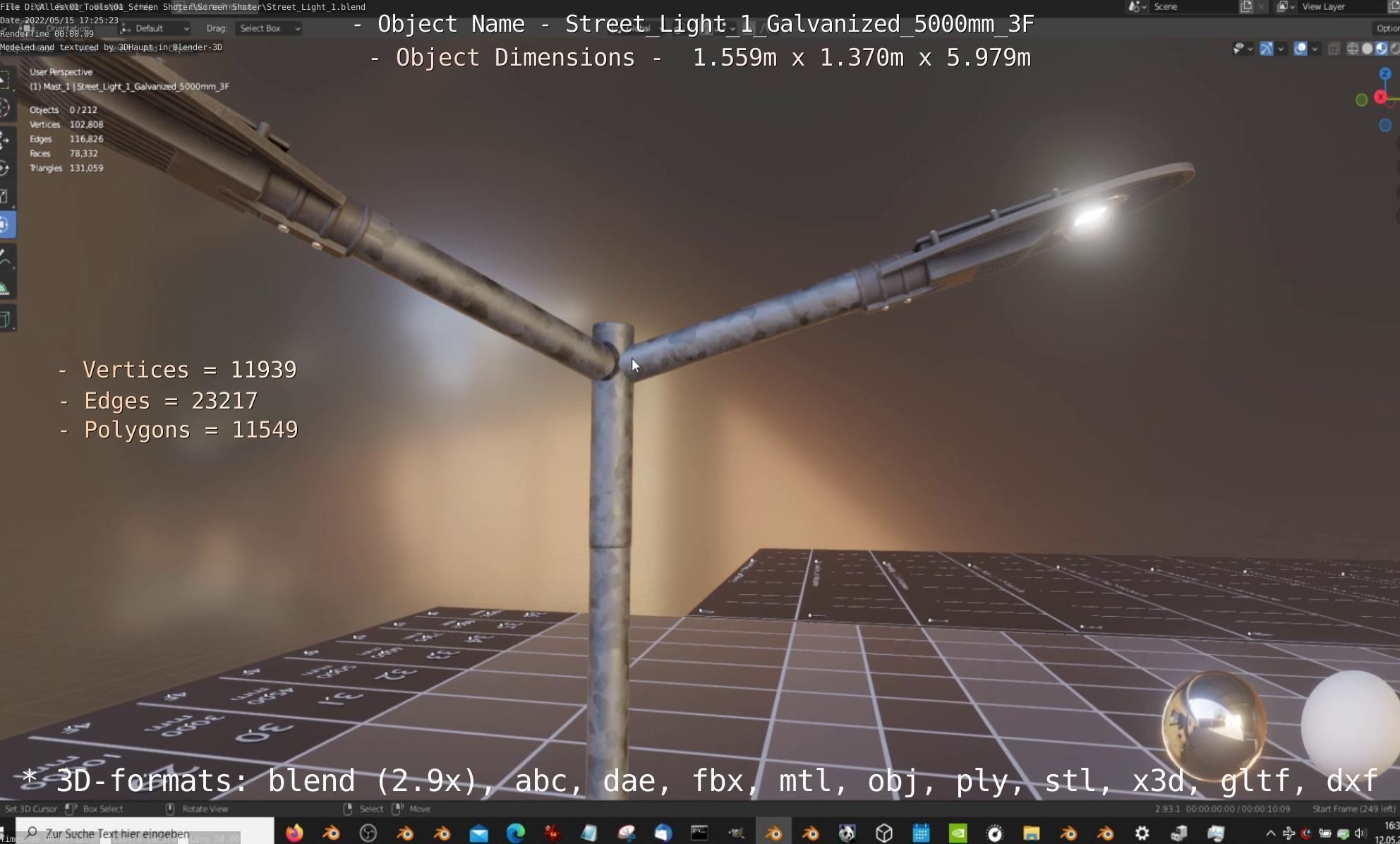Image resolution: width=1400 pixels, height=844 pixels.
Task: Click the View Layer name field
Action: pyautogui.click(x=1341, y=6)
